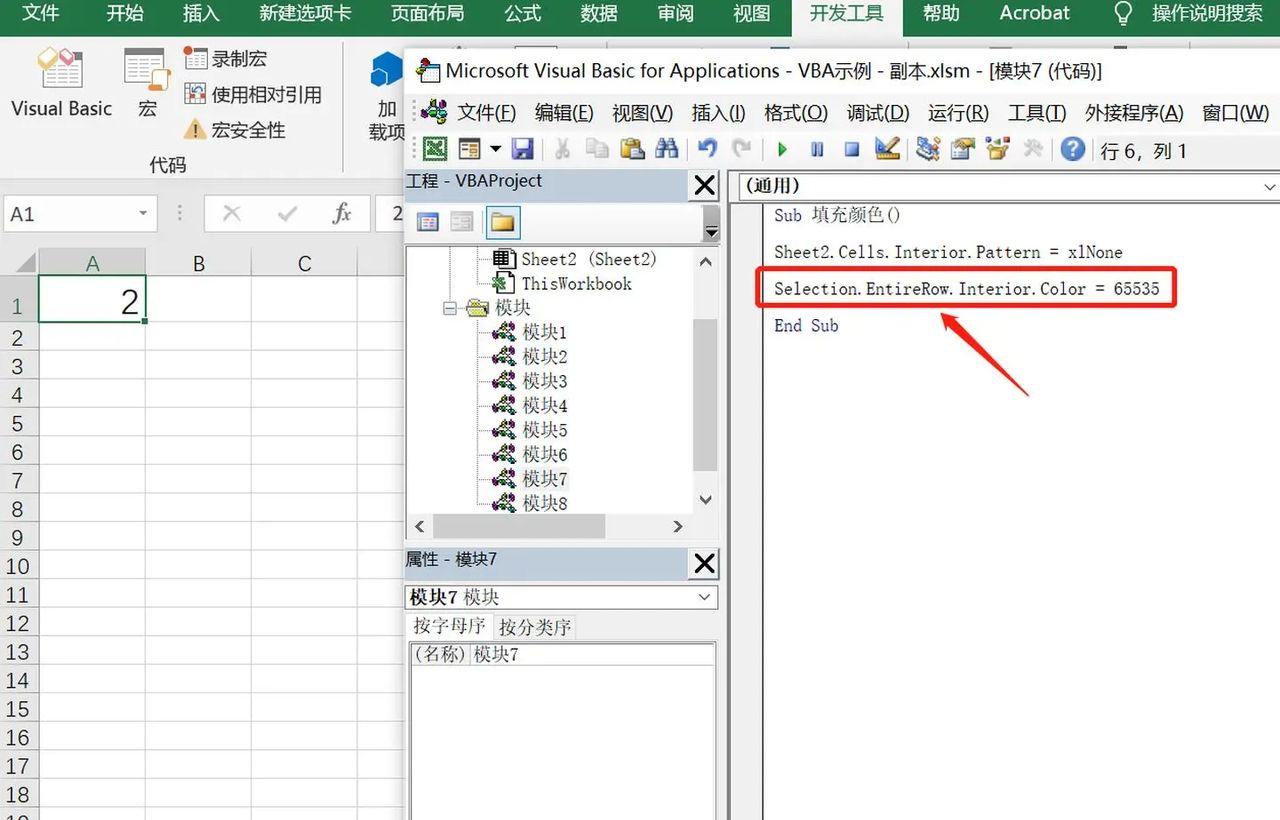Click the Save icon in the VBA editor
The height and width of the screenshot is (820, 1280).
523,149
